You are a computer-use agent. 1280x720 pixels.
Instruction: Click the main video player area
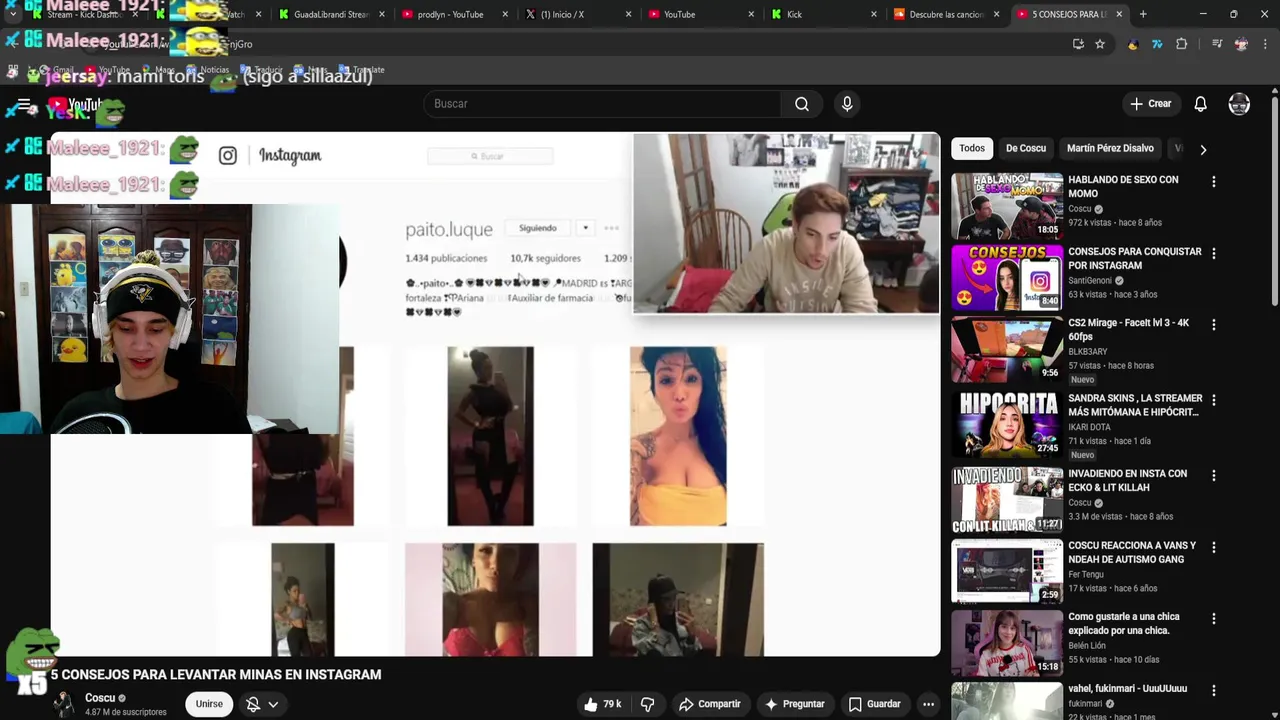pyautogui.click(x=495, y=394)
